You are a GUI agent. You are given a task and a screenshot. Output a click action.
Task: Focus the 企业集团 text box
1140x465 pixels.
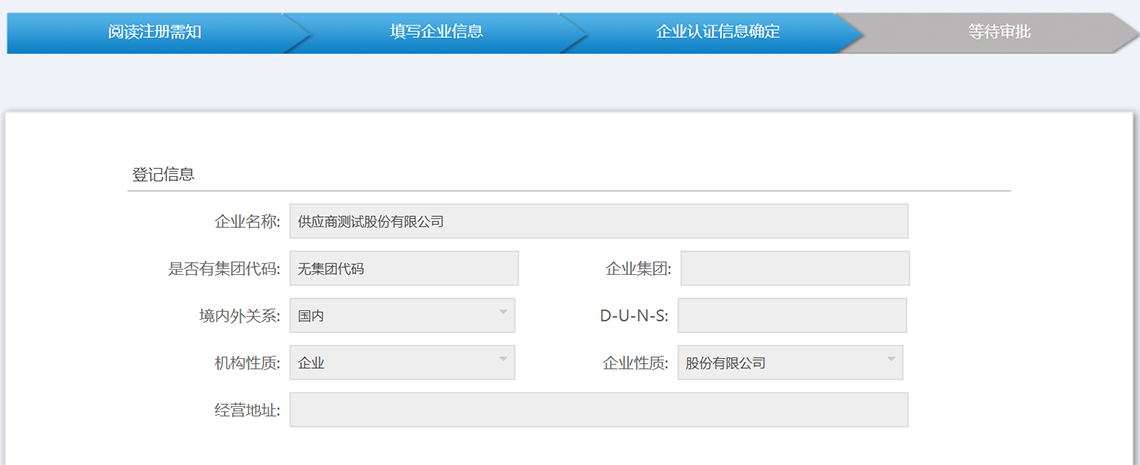794,268
